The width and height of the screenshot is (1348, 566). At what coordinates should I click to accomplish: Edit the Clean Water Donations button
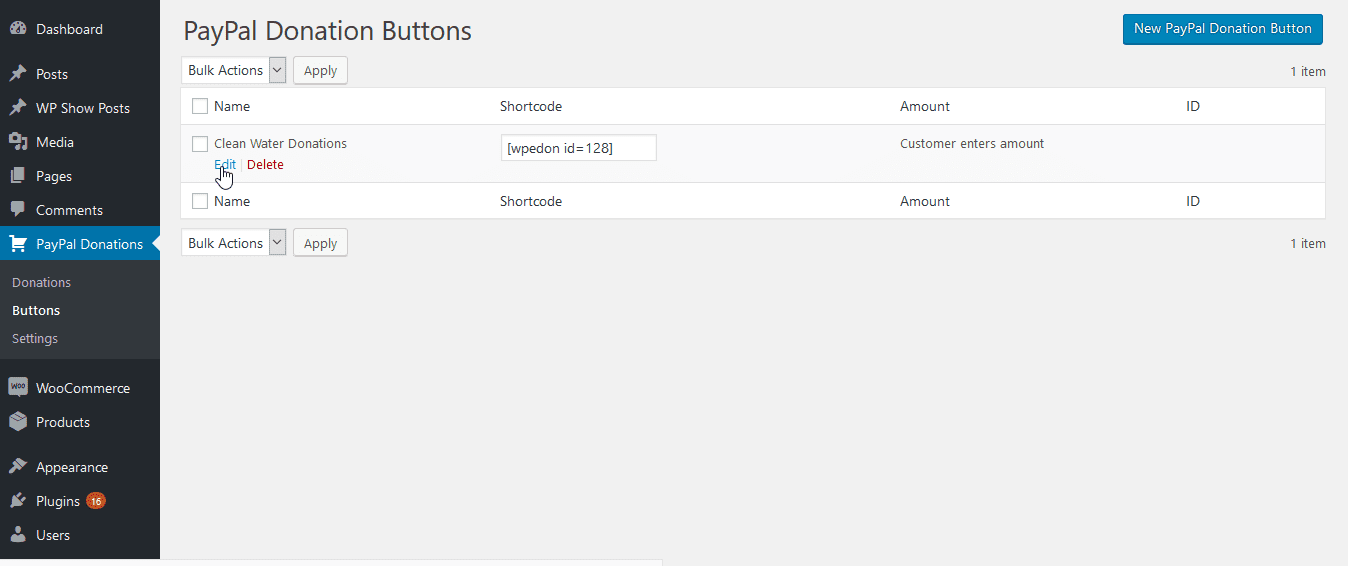point(225,165)
